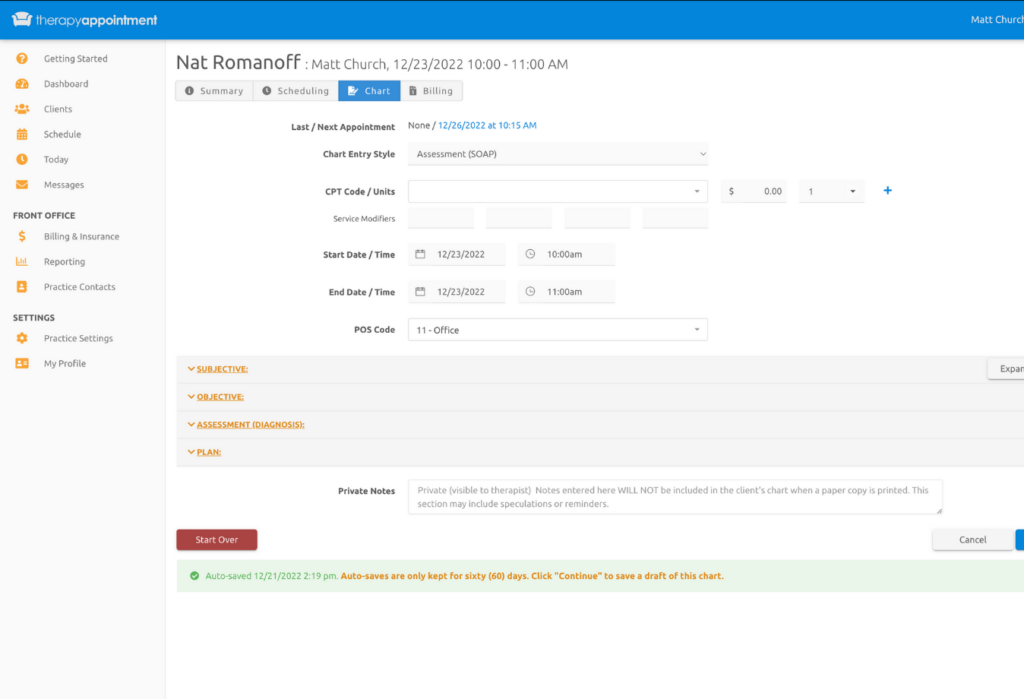Open next appointment 12/26/2022 link
Viewport: 1024px width, 699px height.
click(487, 126)
